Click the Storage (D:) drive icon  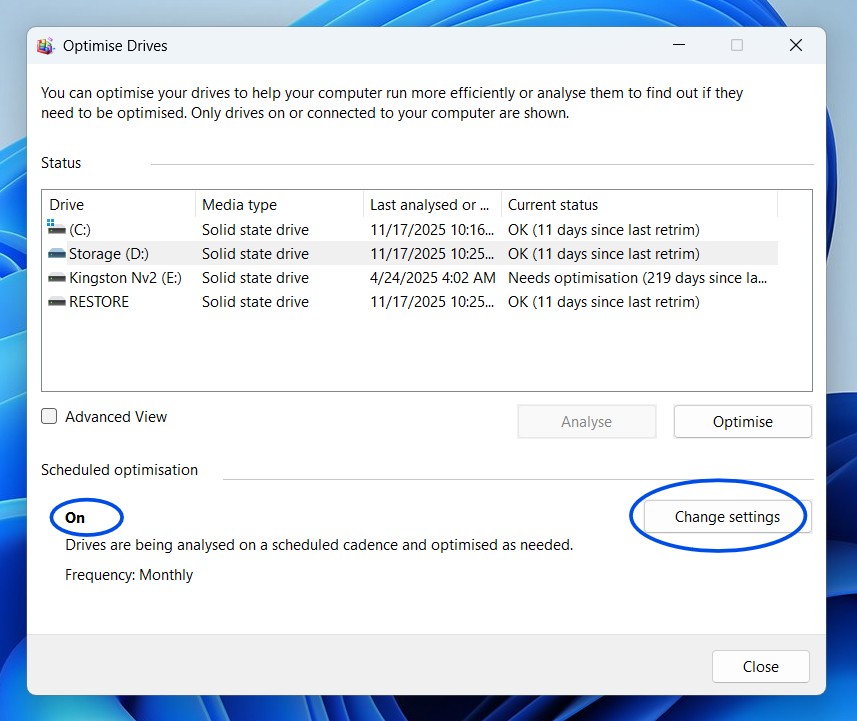pos(56,254)
